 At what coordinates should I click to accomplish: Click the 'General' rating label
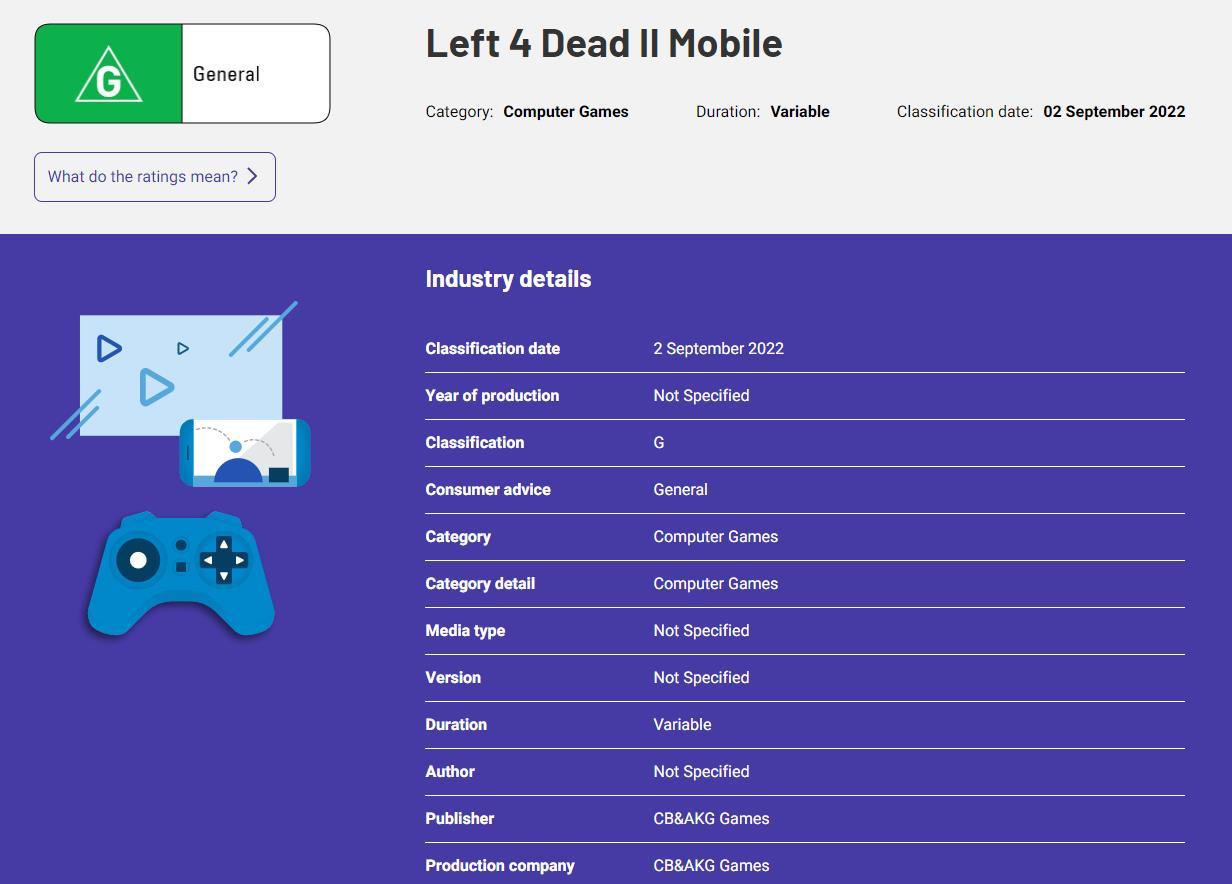coord(226,74)
